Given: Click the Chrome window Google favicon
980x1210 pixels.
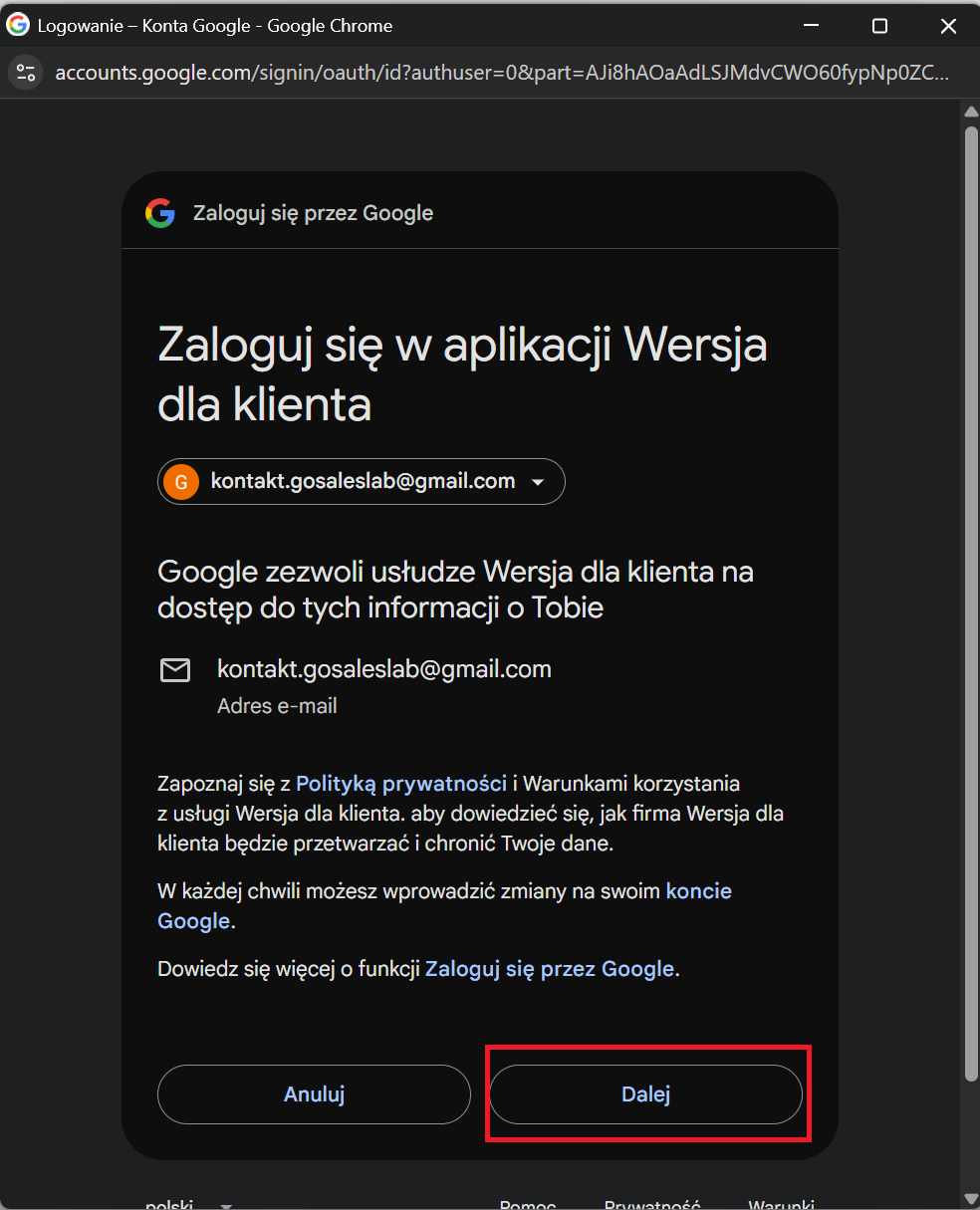Looking at the screenshot, I should [18, 25].
